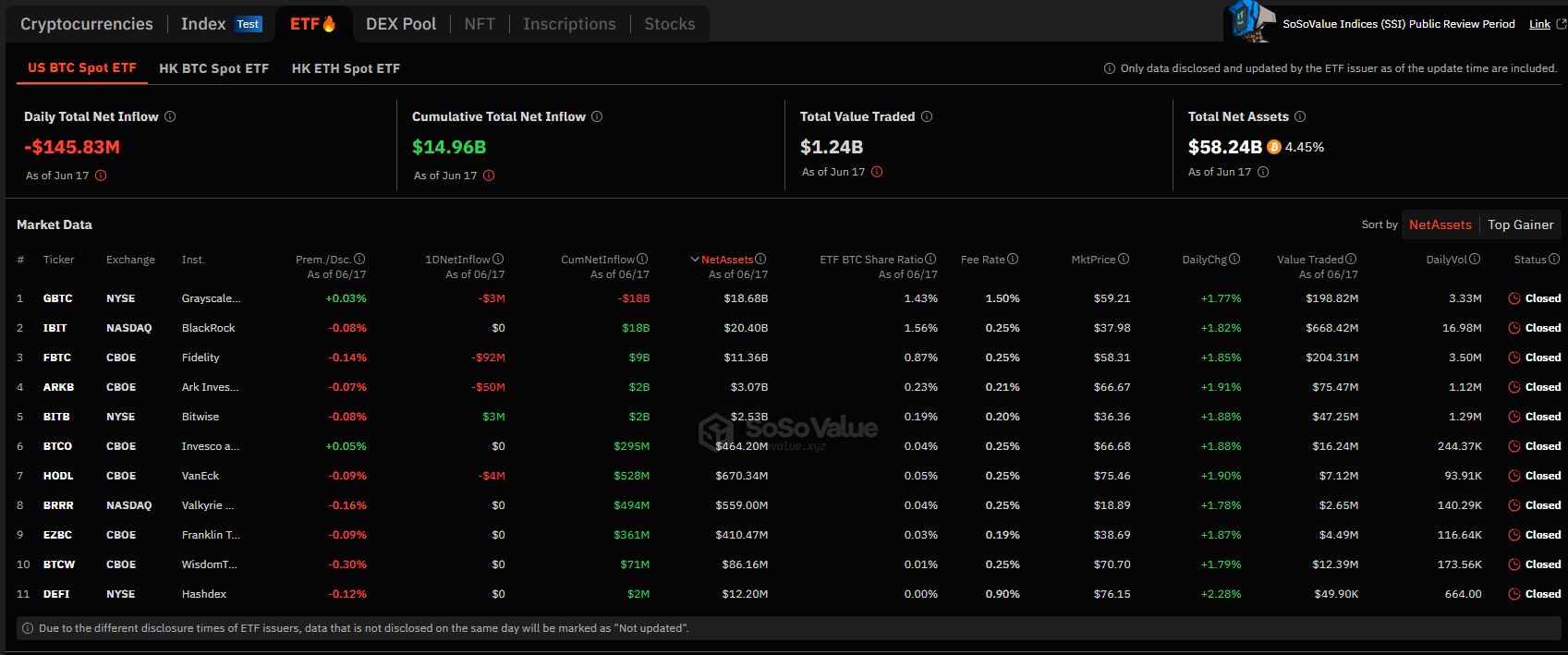Click the Hashdex institution name

[x=204, y=594]
